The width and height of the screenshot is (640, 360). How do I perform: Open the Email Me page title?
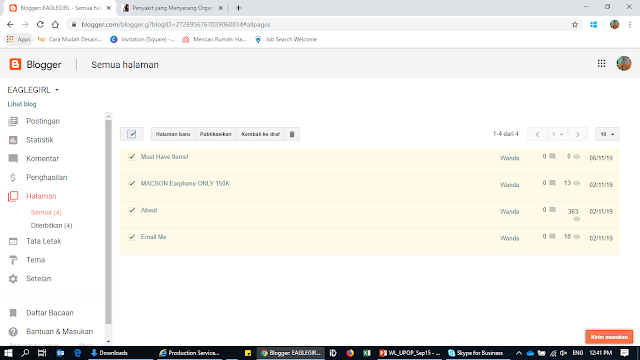pos(153,237)
